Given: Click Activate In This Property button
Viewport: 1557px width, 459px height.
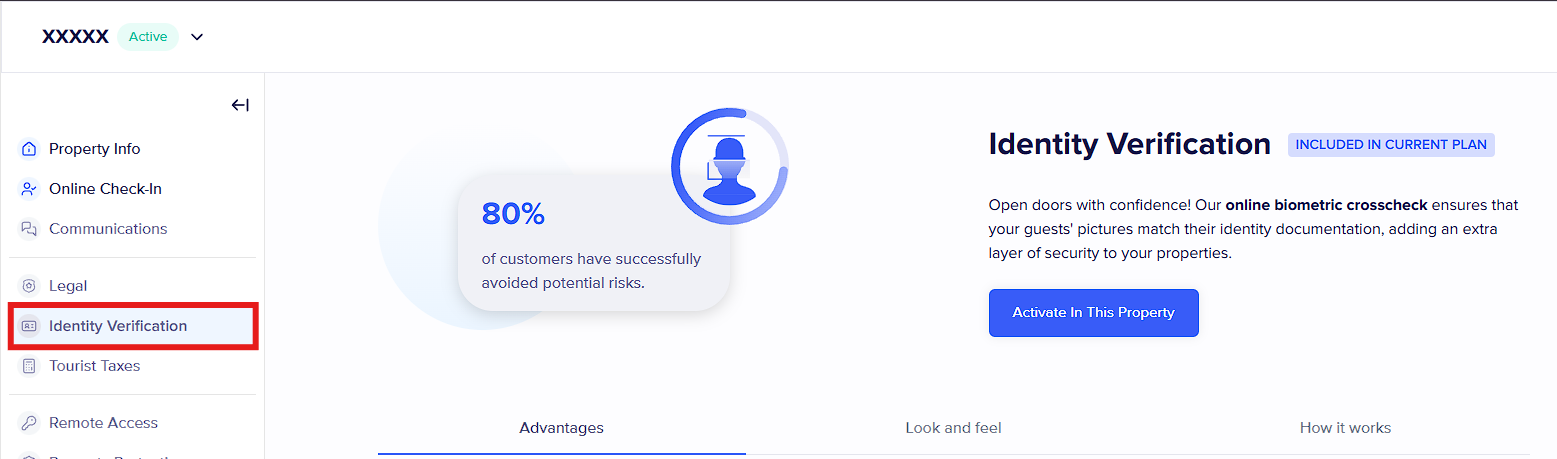Looking at the screenshot, I should [1093, 313].
